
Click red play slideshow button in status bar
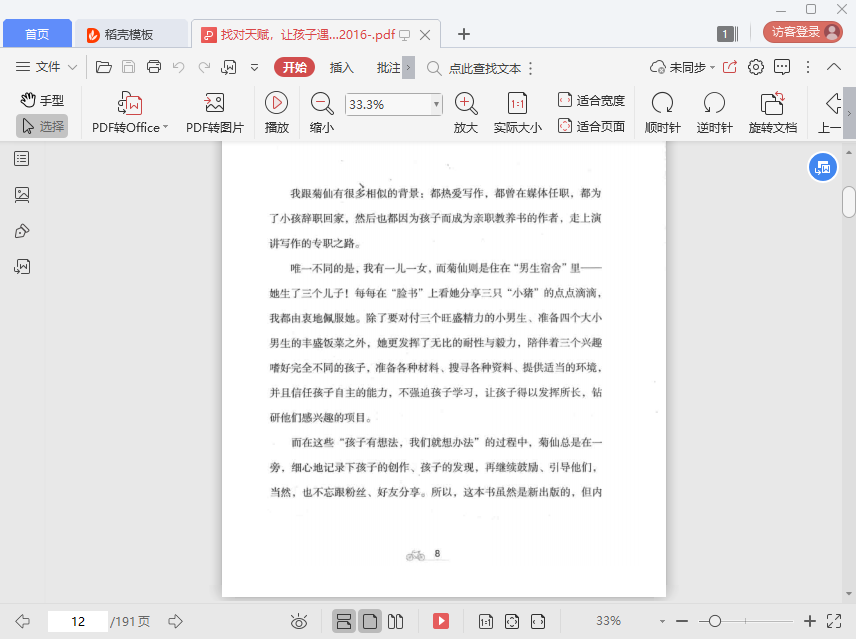(441, 621)
